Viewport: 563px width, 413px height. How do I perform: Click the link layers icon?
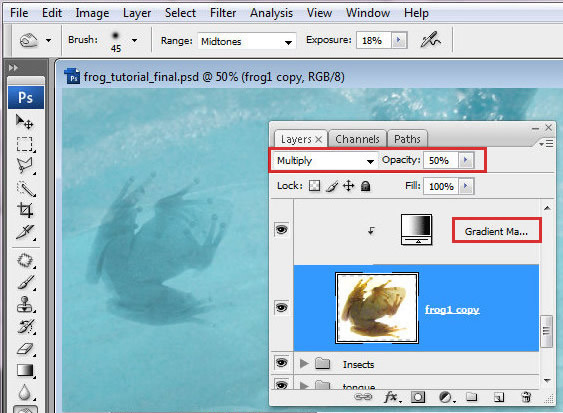pos(363,397)
